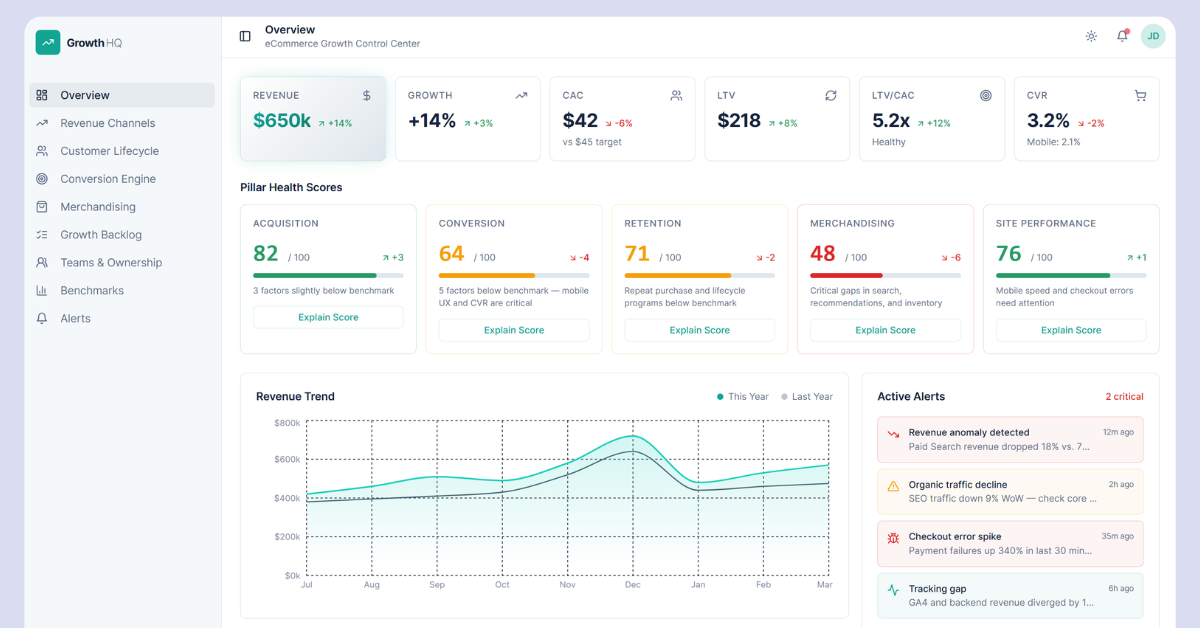Click the Dec label on chart axis
The width and height of the screenshot is (1200, 628).
click(x=633, y=585)
